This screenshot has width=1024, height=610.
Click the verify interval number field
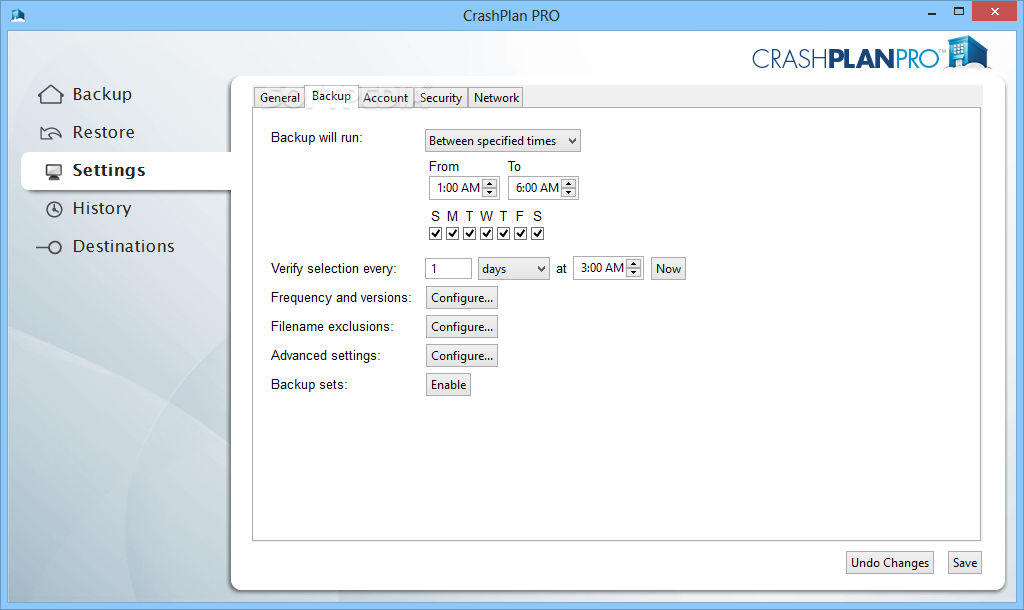(448, 268)
